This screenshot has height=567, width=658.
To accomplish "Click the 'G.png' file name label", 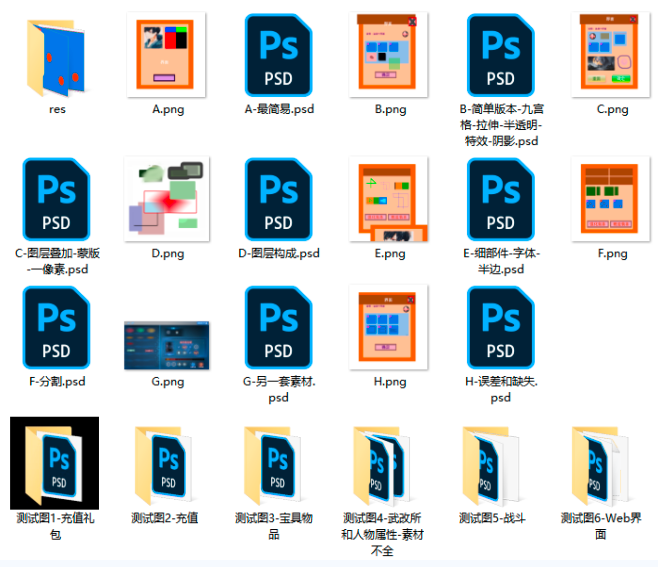I will [x=167, y=382].
